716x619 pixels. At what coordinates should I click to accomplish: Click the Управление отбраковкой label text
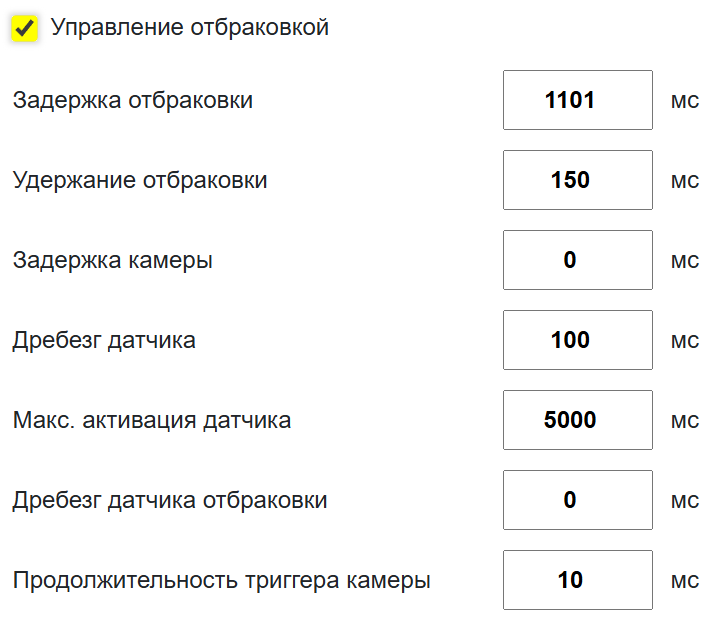[x=189, y=28]
